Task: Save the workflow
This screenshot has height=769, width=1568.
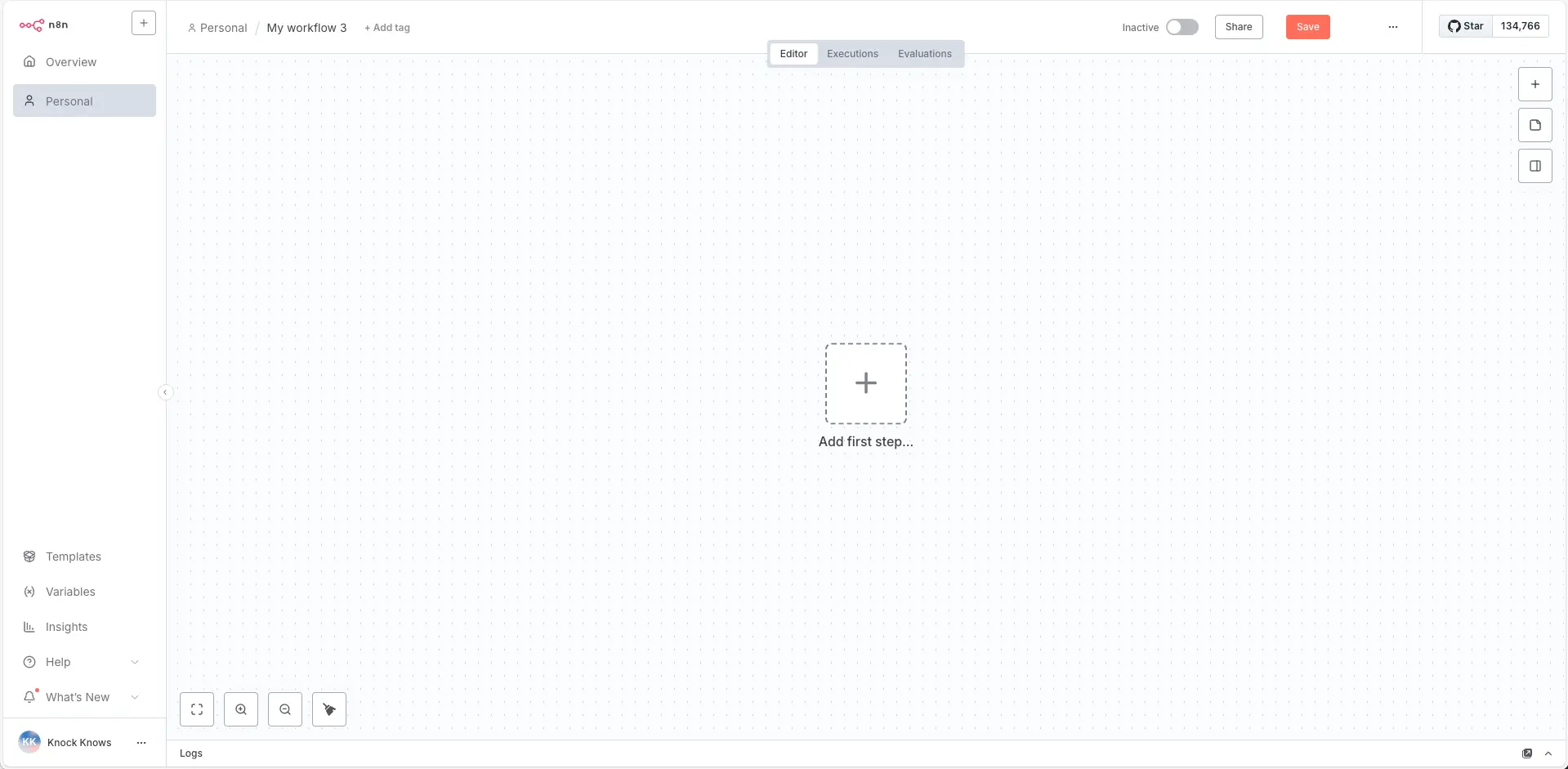Action: pos(1307,26)
